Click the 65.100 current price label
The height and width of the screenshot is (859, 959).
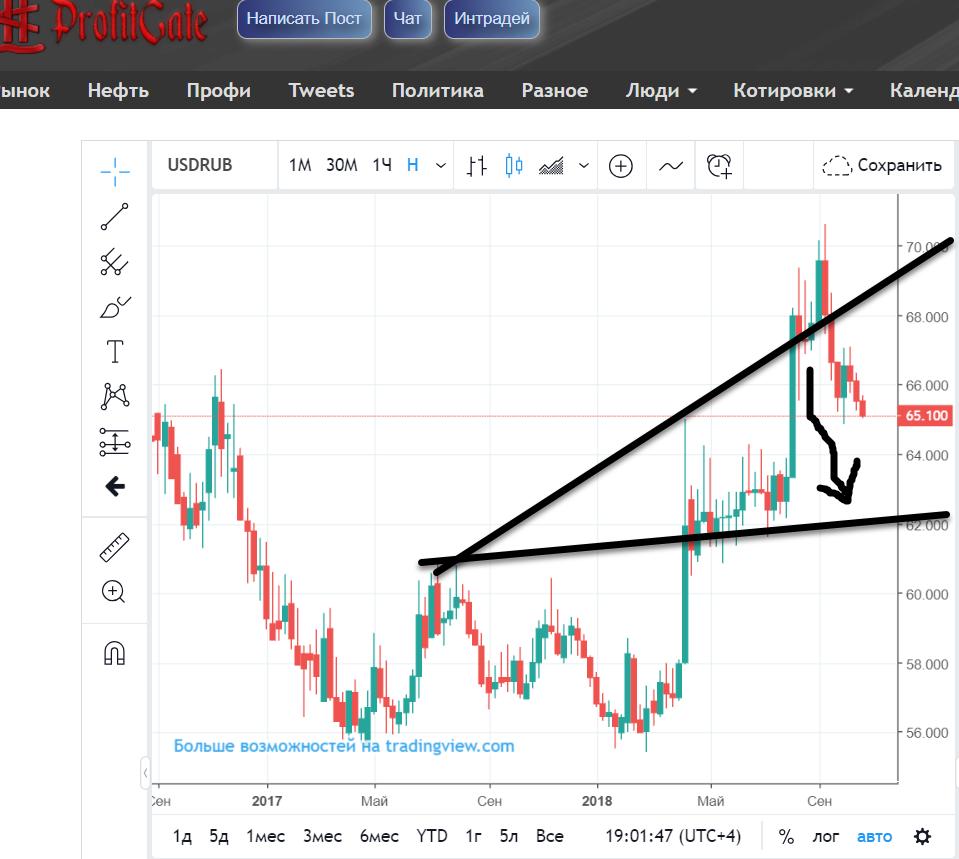tap(926, 416)
